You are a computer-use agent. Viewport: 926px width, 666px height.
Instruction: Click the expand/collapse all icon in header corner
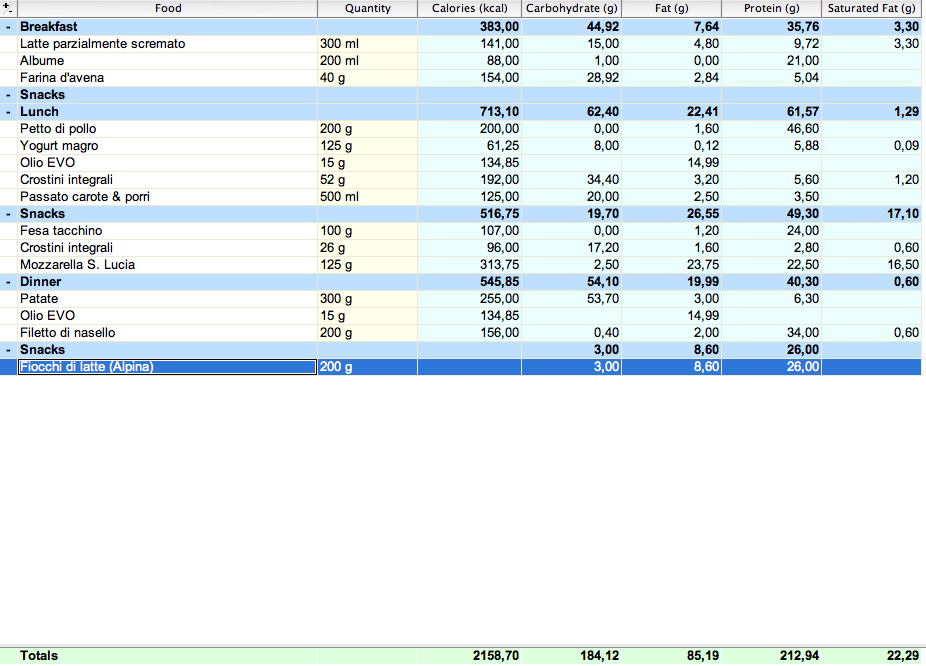(8, 8)
